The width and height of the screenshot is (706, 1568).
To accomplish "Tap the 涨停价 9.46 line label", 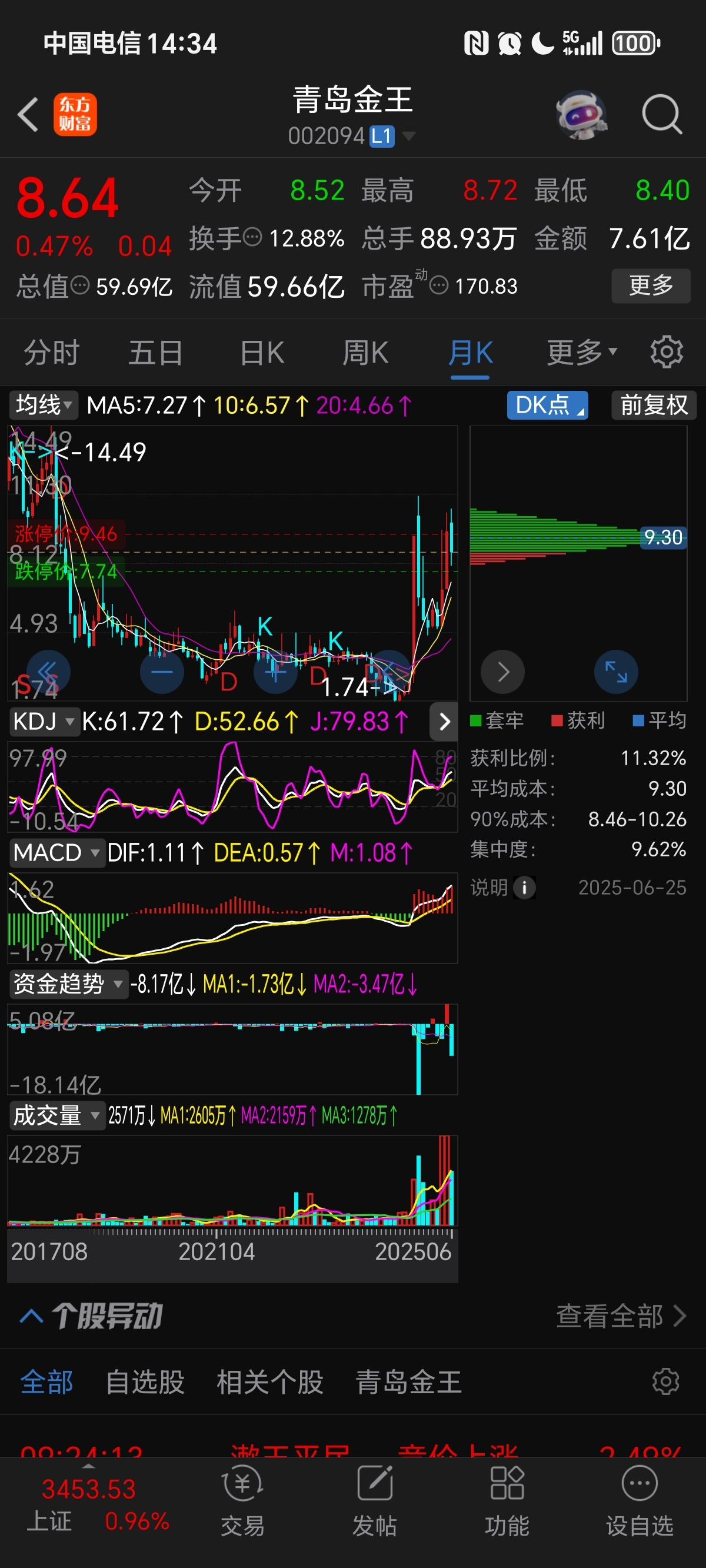I will [66, 534].
